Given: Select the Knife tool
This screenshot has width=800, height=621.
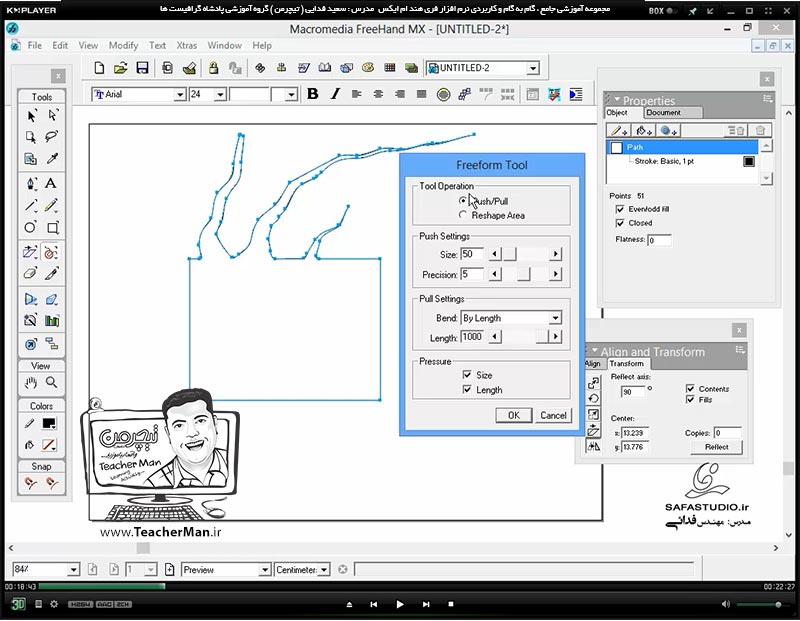Looking at the screenshot, I should [x=52, y=274].
